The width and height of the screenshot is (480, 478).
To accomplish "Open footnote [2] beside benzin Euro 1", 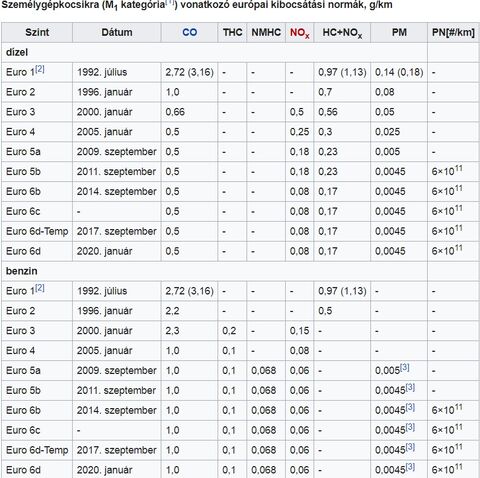I will [40, 288].
